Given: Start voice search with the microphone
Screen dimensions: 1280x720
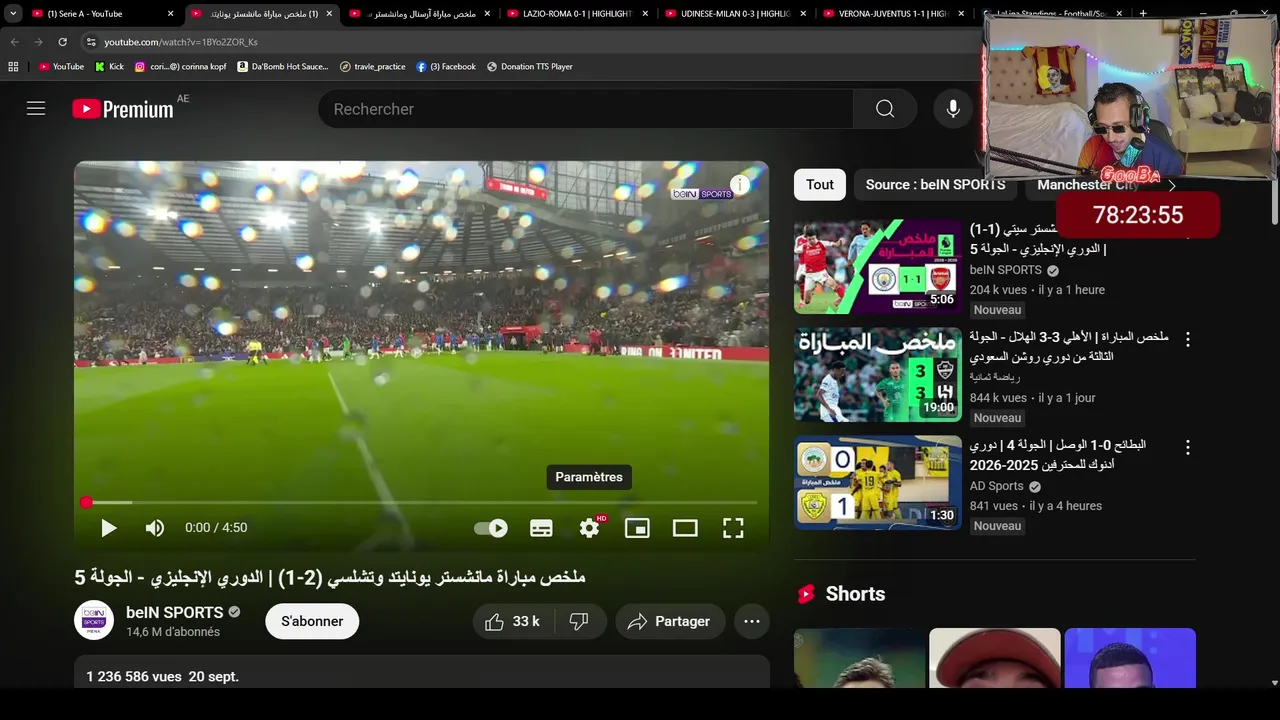Looking at the screenshot, I should (x=953, y=109).
